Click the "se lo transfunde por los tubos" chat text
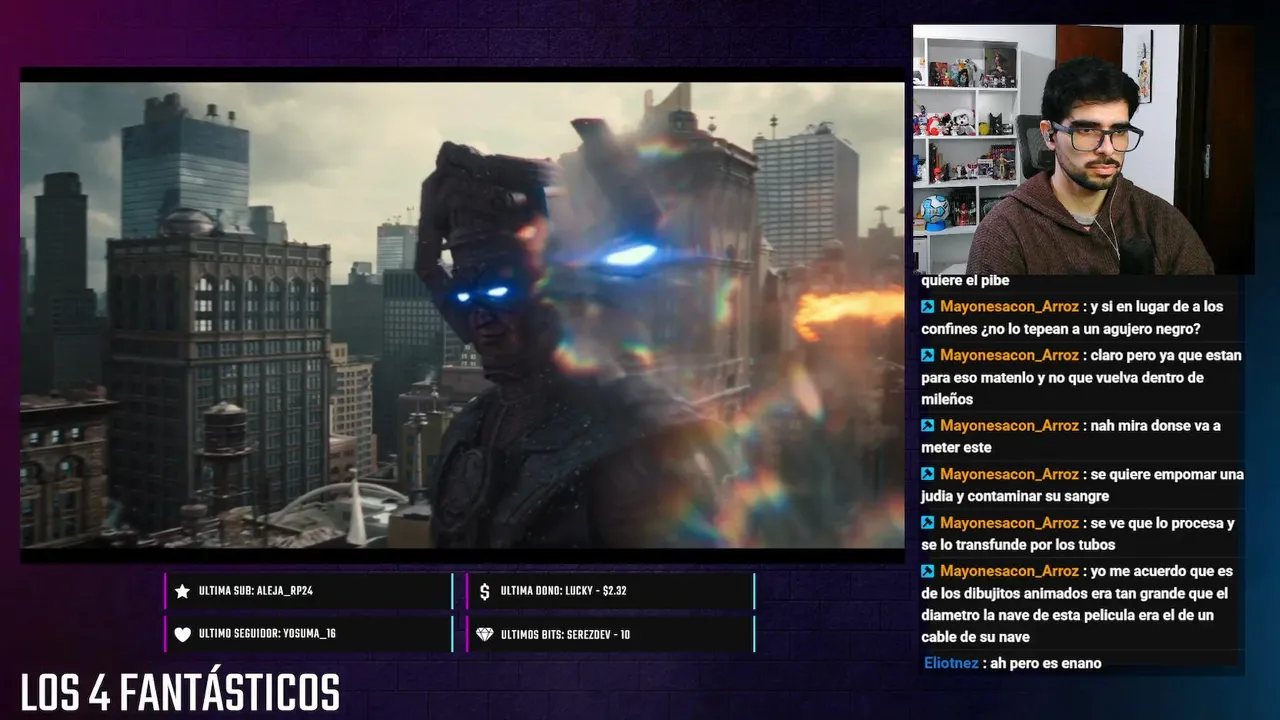1280x720 pixels. (x=1018, y=545)
